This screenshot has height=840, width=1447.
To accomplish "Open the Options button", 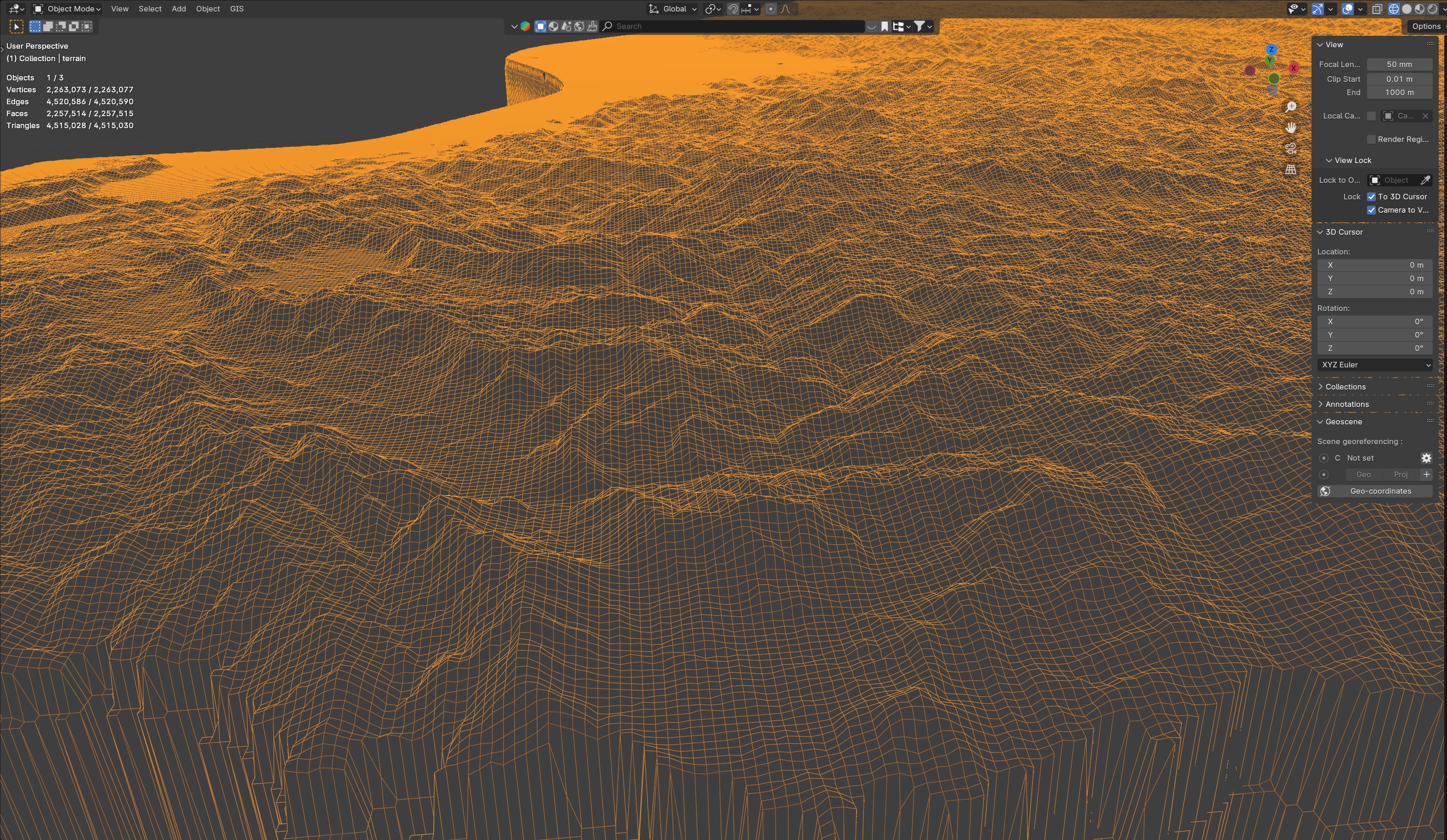I will (1426, 26).
